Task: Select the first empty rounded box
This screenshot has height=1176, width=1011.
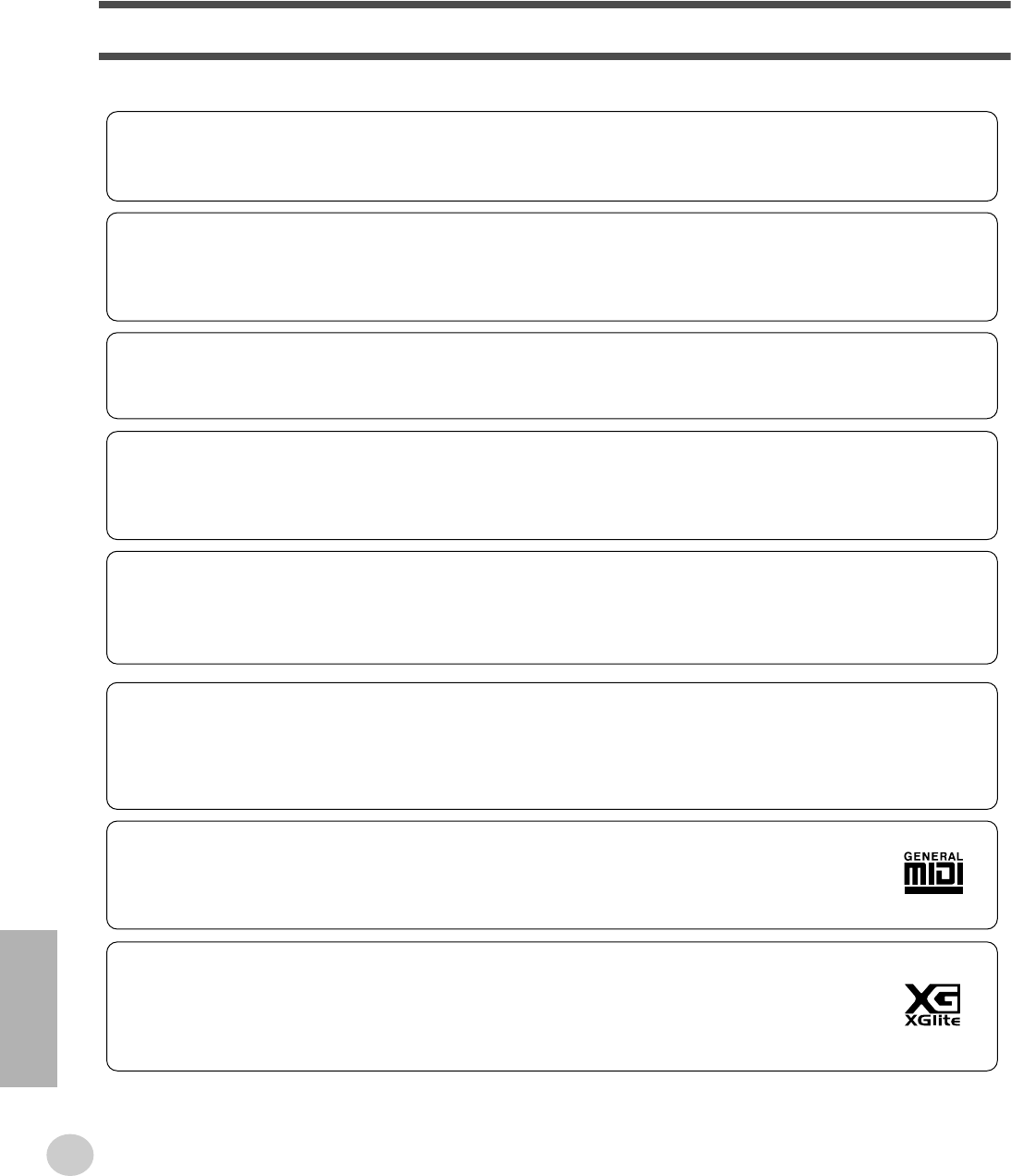Action: coord(552,156)
